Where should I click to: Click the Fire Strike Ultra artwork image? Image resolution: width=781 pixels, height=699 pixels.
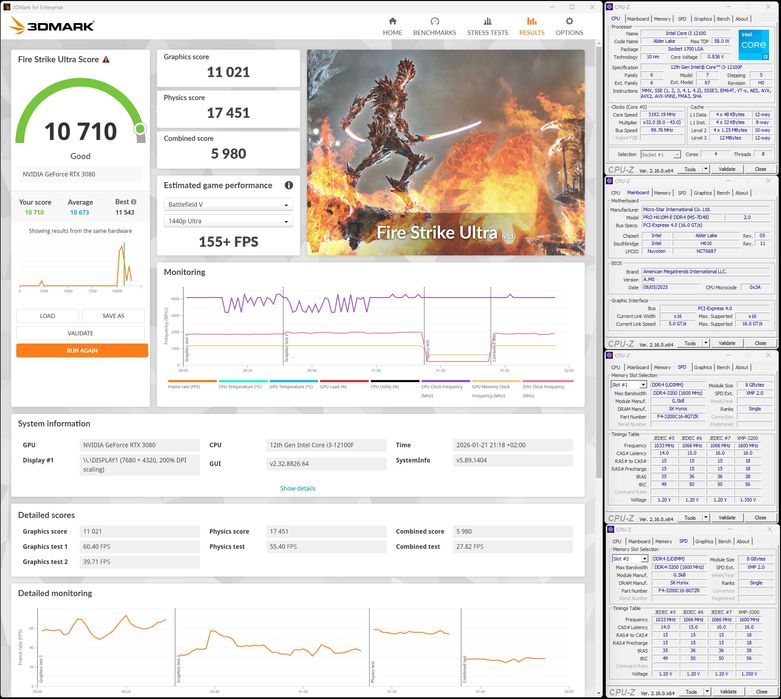pos(446,152)
